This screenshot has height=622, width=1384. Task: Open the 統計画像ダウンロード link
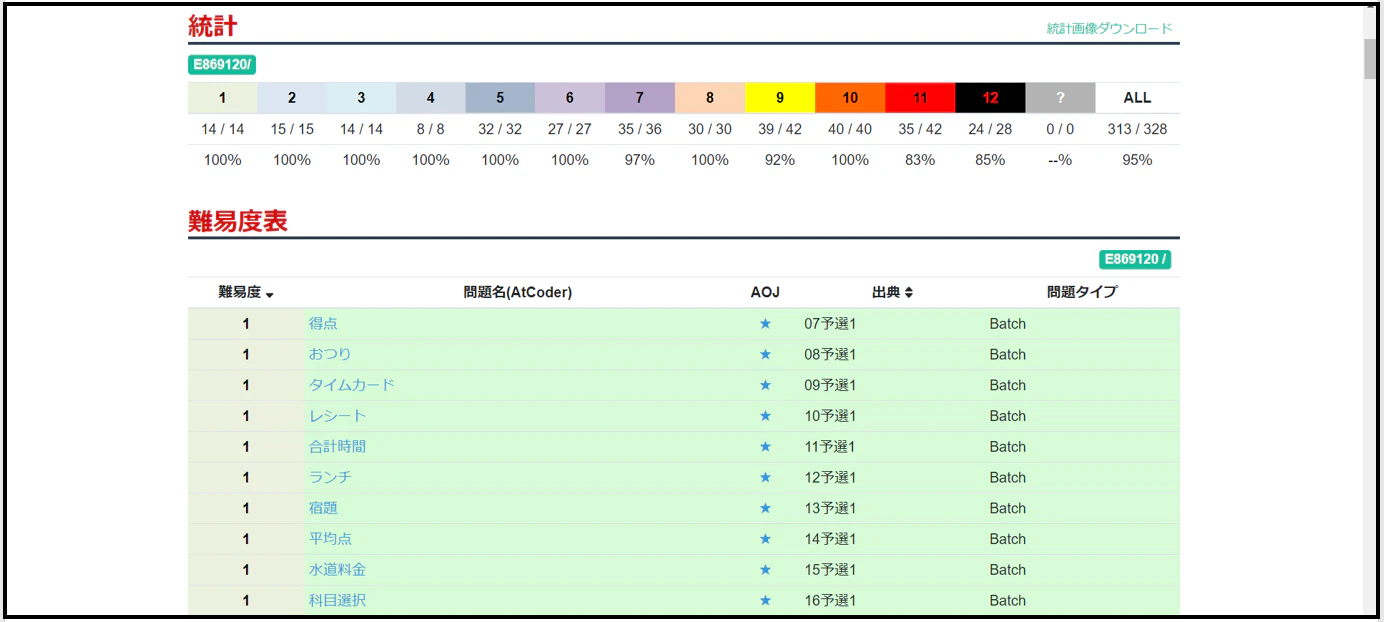(1109, 28)
